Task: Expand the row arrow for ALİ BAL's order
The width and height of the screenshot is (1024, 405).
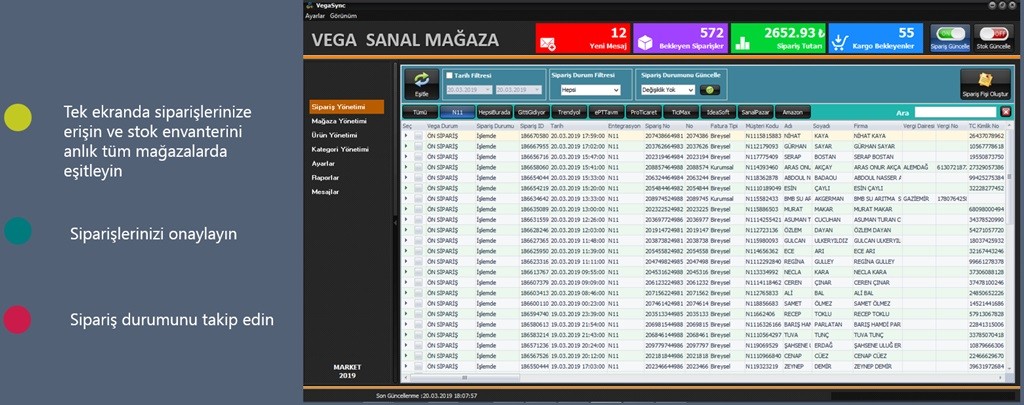Action: tap(406, 293)
